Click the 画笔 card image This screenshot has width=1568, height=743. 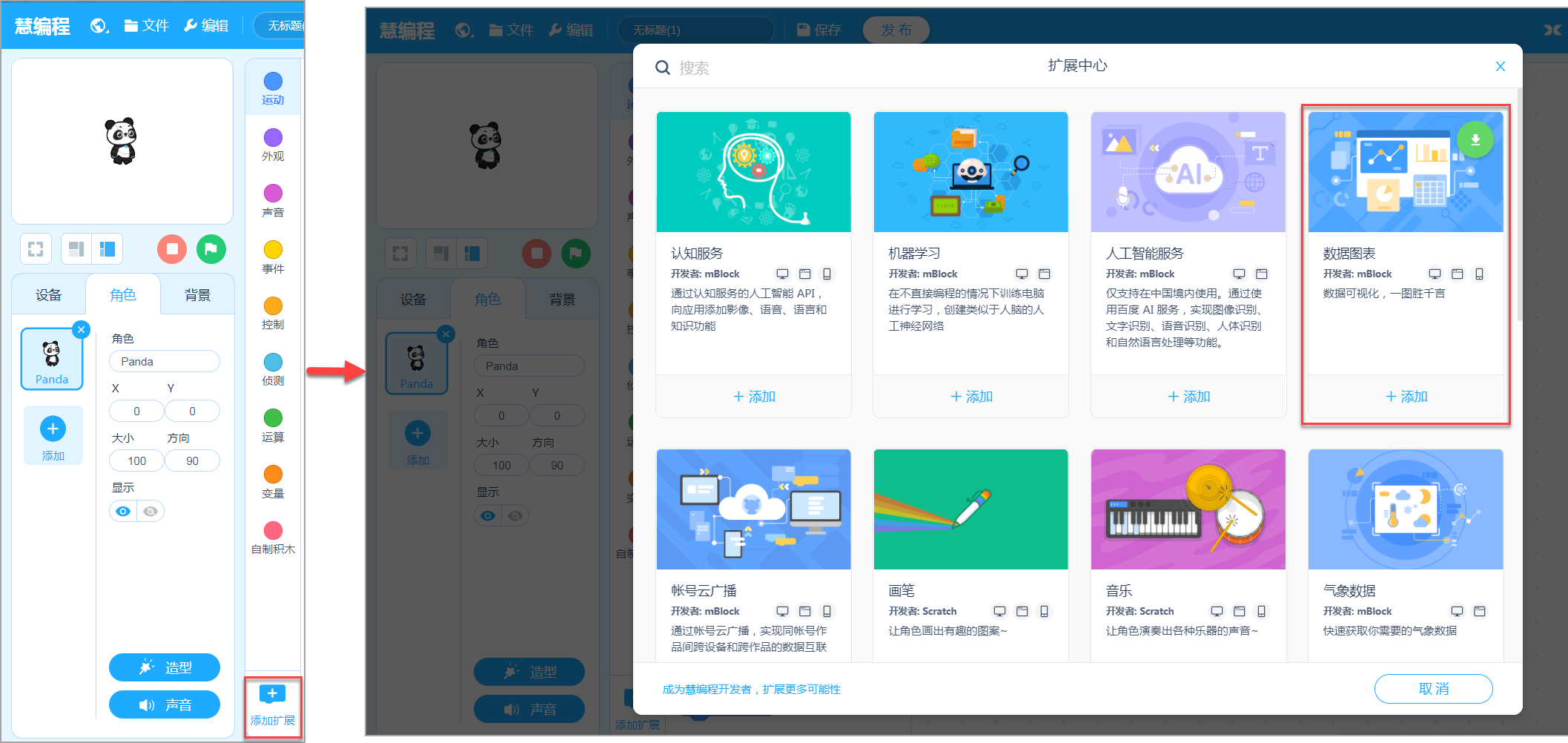pos(971,509)
